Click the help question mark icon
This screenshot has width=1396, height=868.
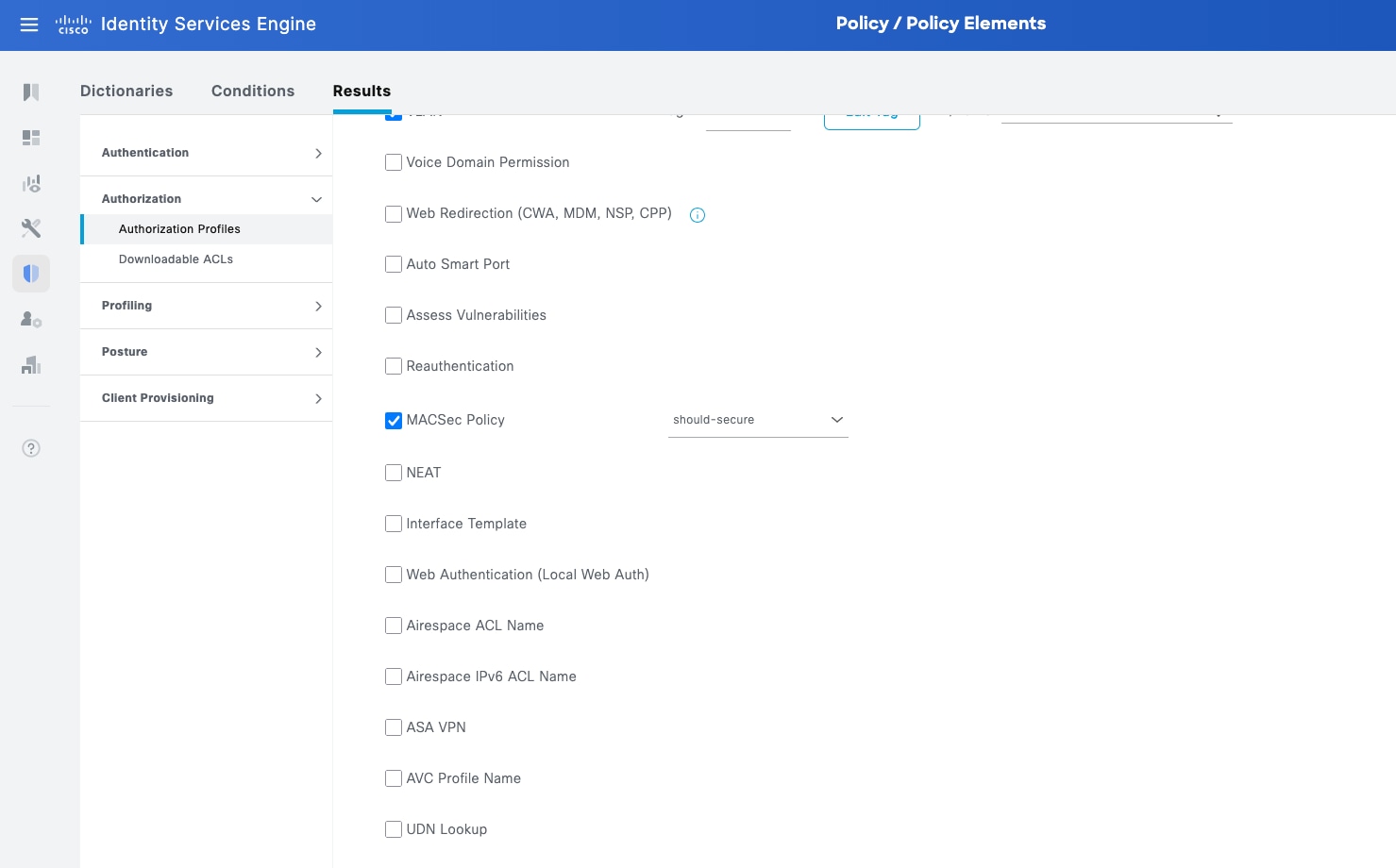click(x=31, y=448)
